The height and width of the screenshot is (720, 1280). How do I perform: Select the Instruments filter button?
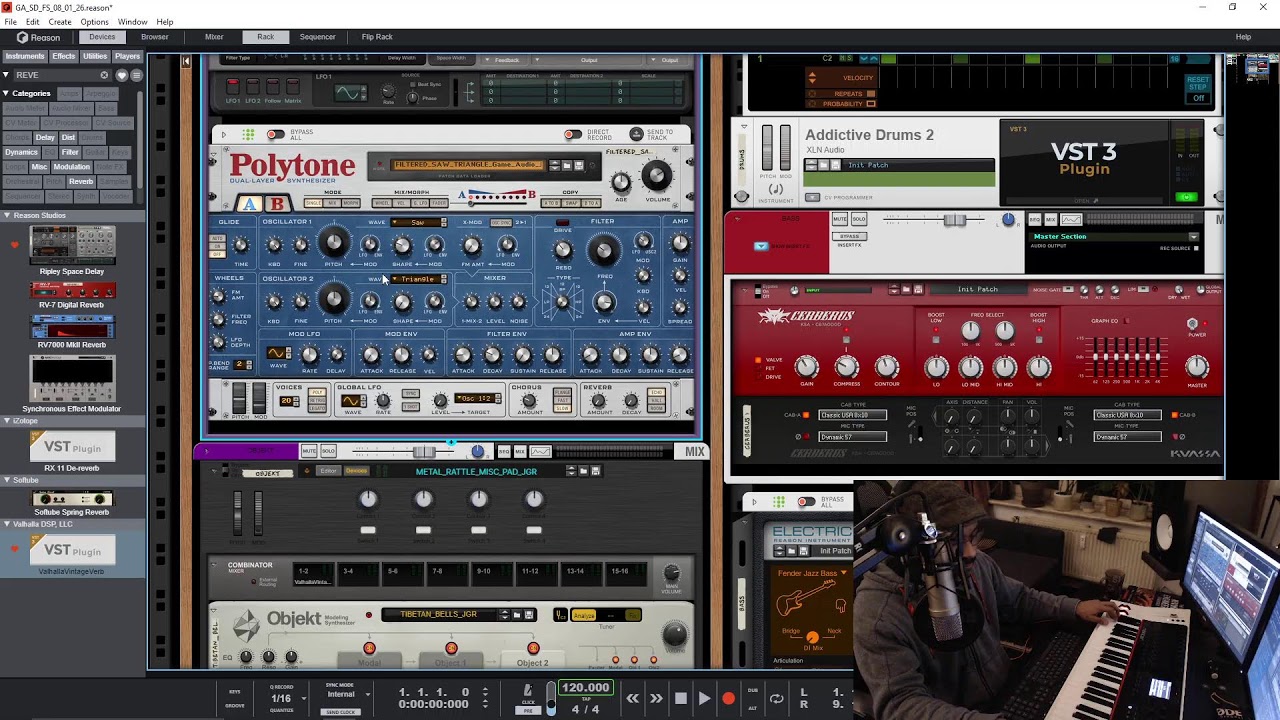tap(25, 56)
